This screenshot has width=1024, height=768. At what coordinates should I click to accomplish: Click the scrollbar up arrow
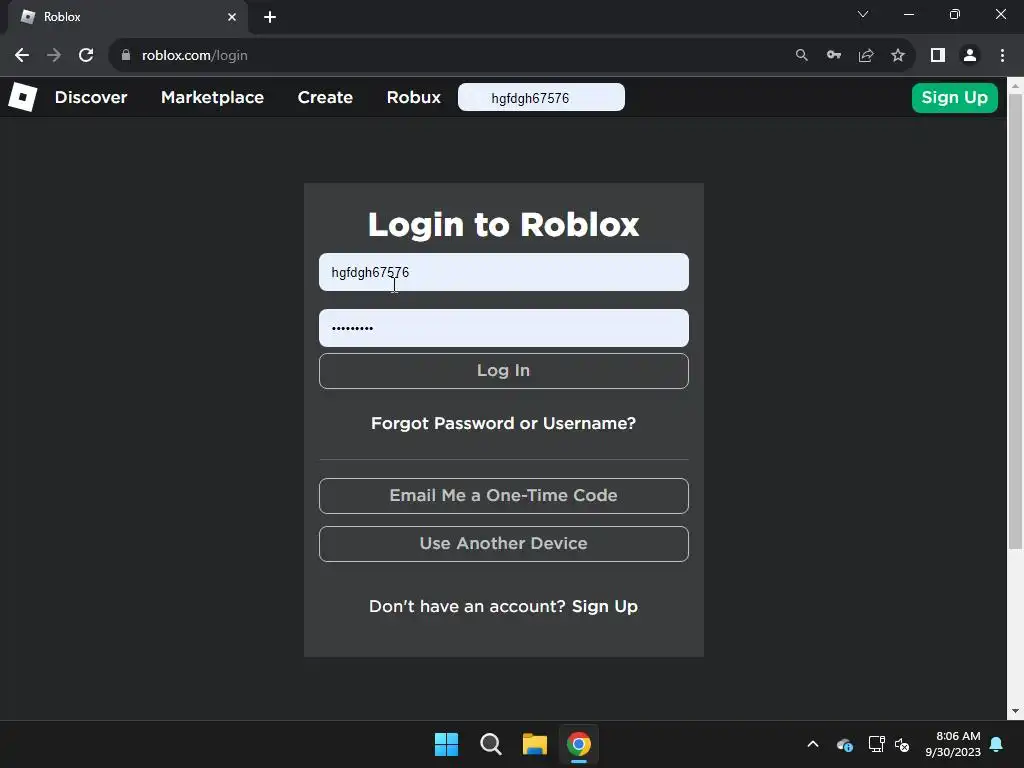[1015, 86]
